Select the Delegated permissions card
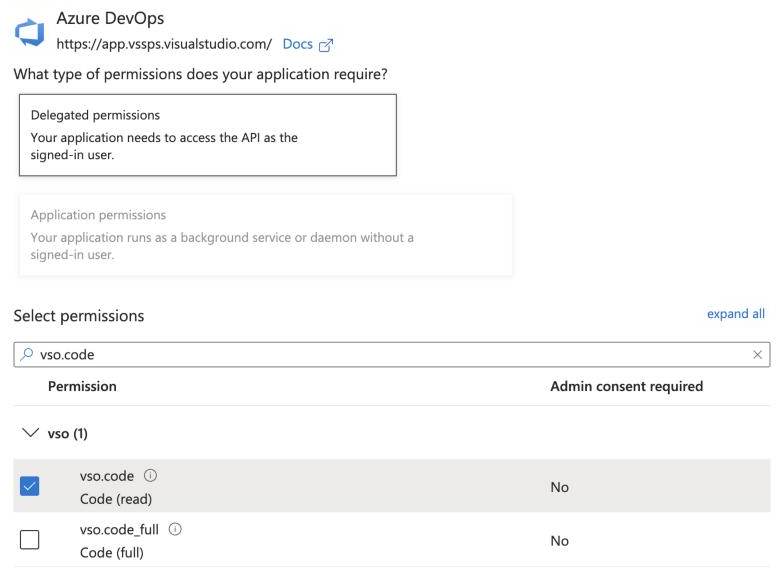The height and width of the screenshot is (576, 784). 208,135
